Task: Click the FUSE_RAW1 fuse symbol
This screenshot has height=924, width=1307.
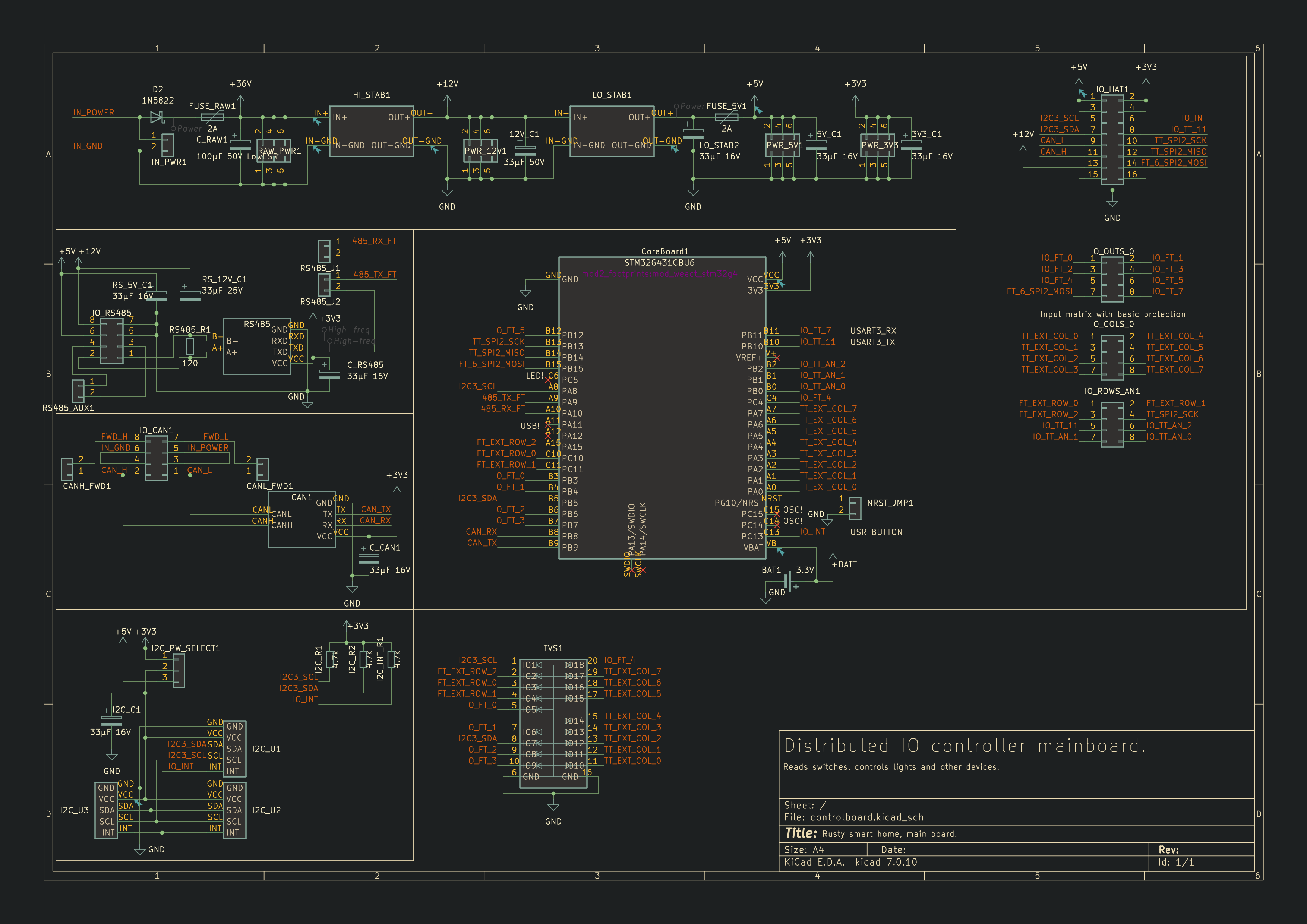Action: [x=212, y=117]
